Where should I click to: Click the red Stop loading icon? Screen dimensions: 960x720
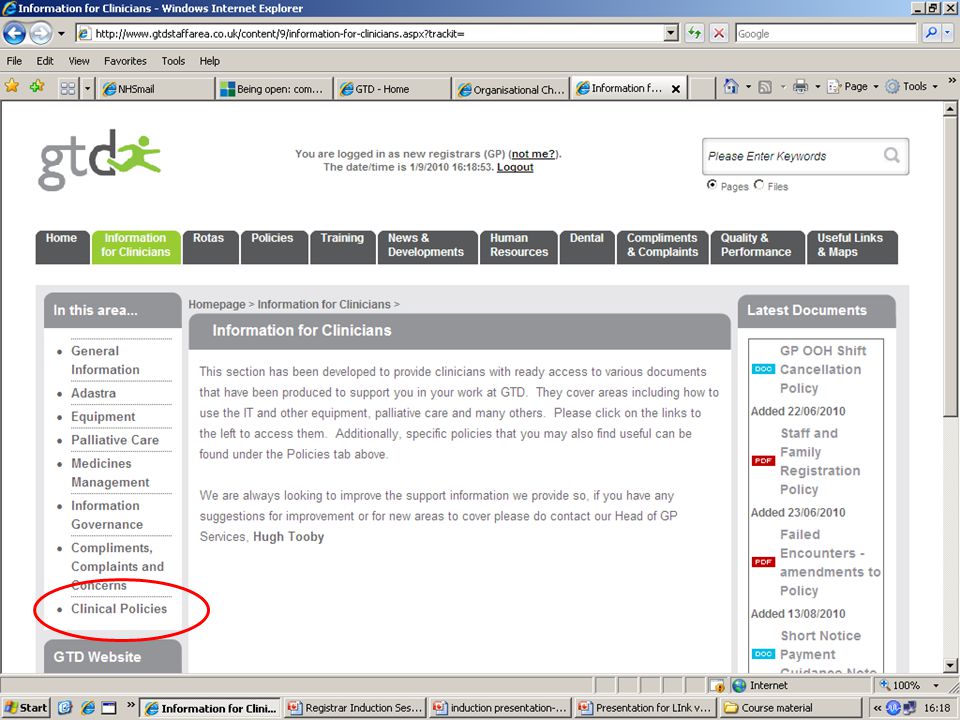click(x=719, y=33)
